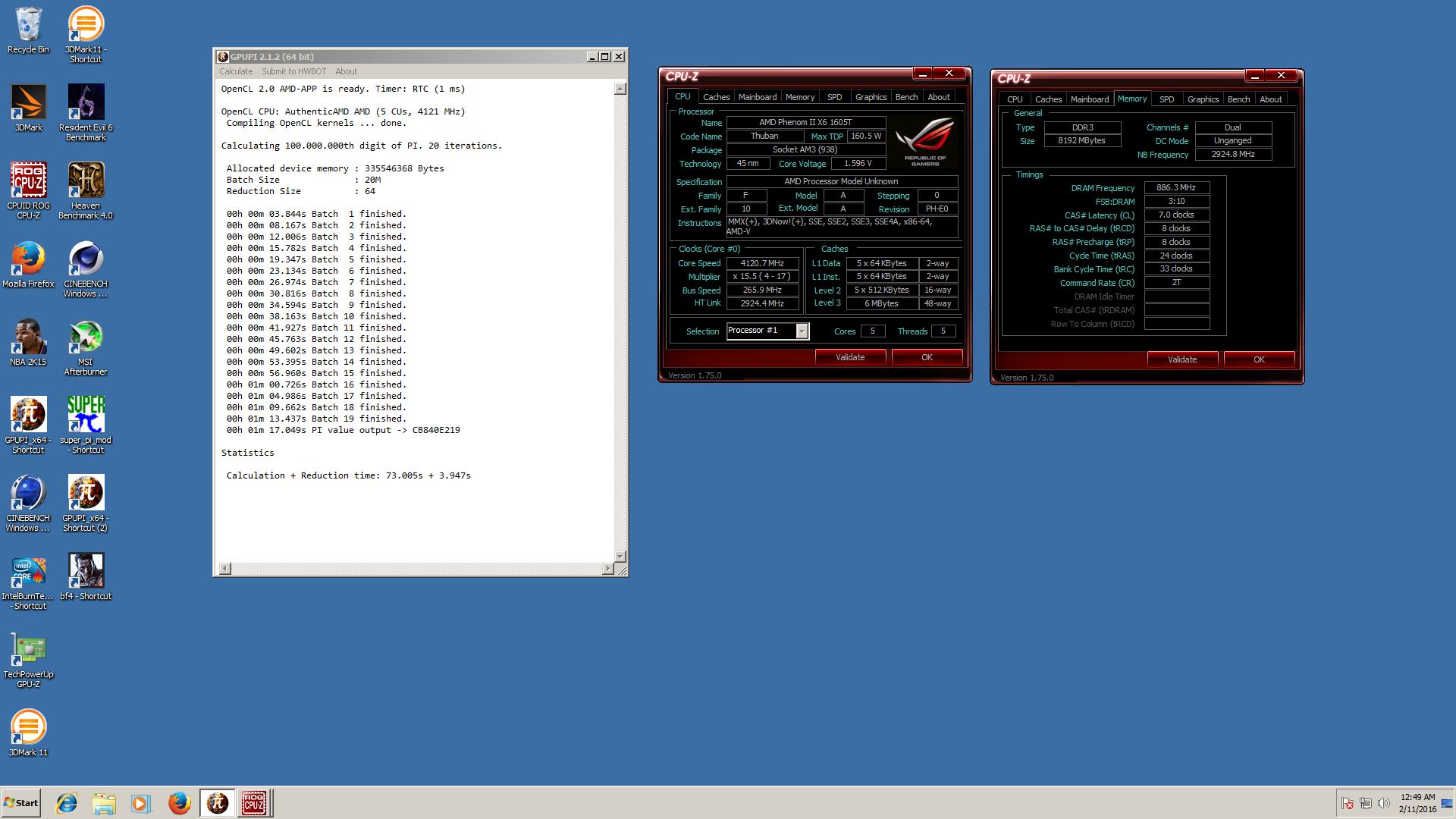This screenshot has height=819, width=1456.
Task: Switch to Mainboard tab in left CPU-Z window
Action: [758, 97]
